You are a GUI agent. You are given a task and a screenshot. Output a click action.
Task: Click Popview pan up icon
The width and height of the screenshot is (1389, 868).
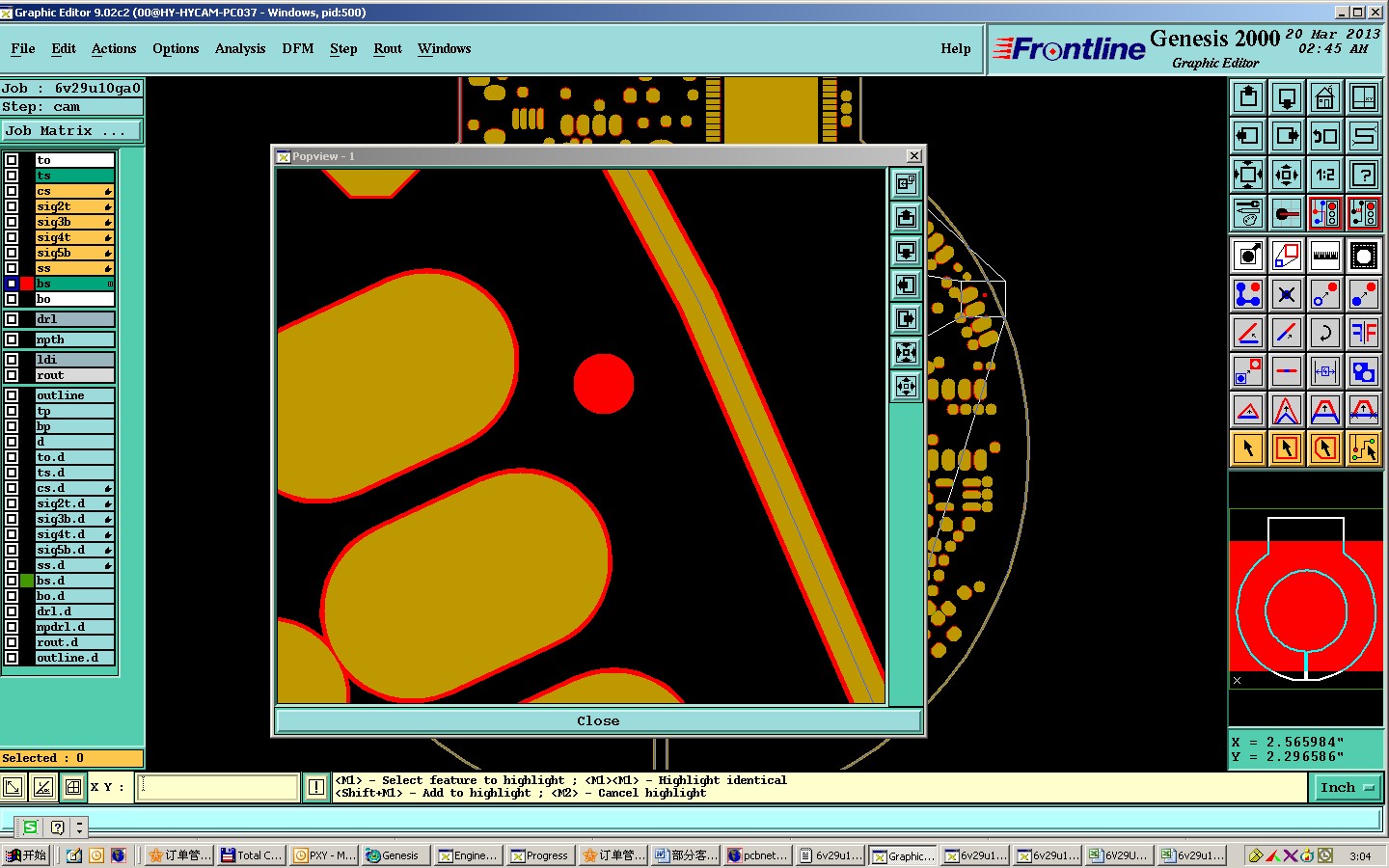coord(906,217)
